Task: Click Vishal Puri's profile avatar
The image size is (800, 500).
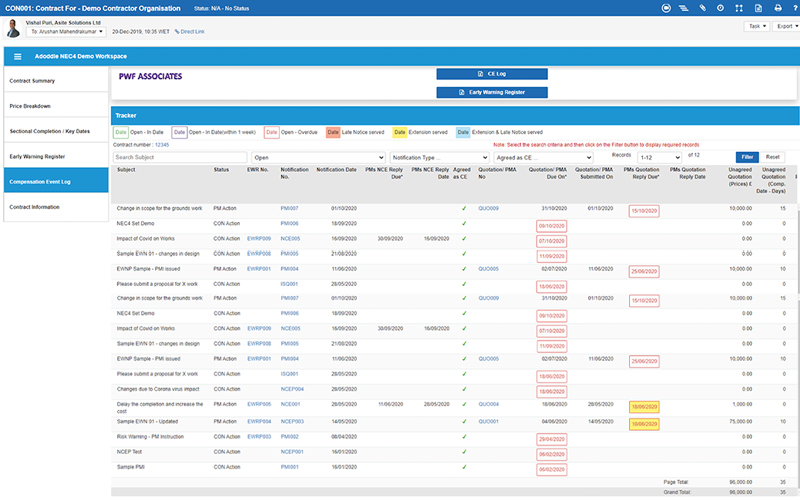Action: coord(13,29)
